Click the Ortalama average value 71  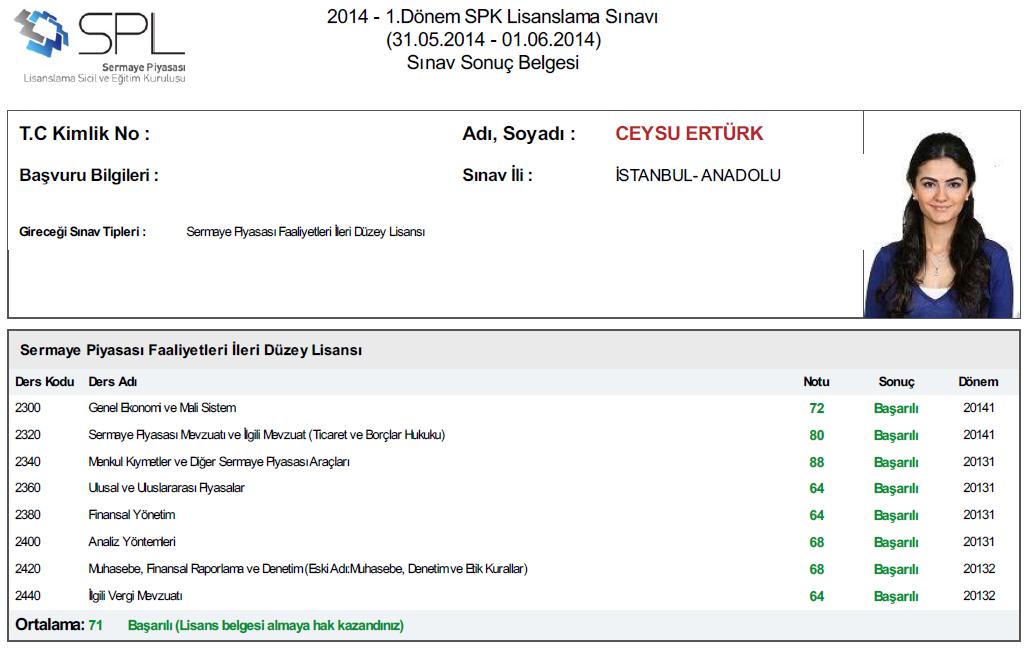click(x=96, y=625)
